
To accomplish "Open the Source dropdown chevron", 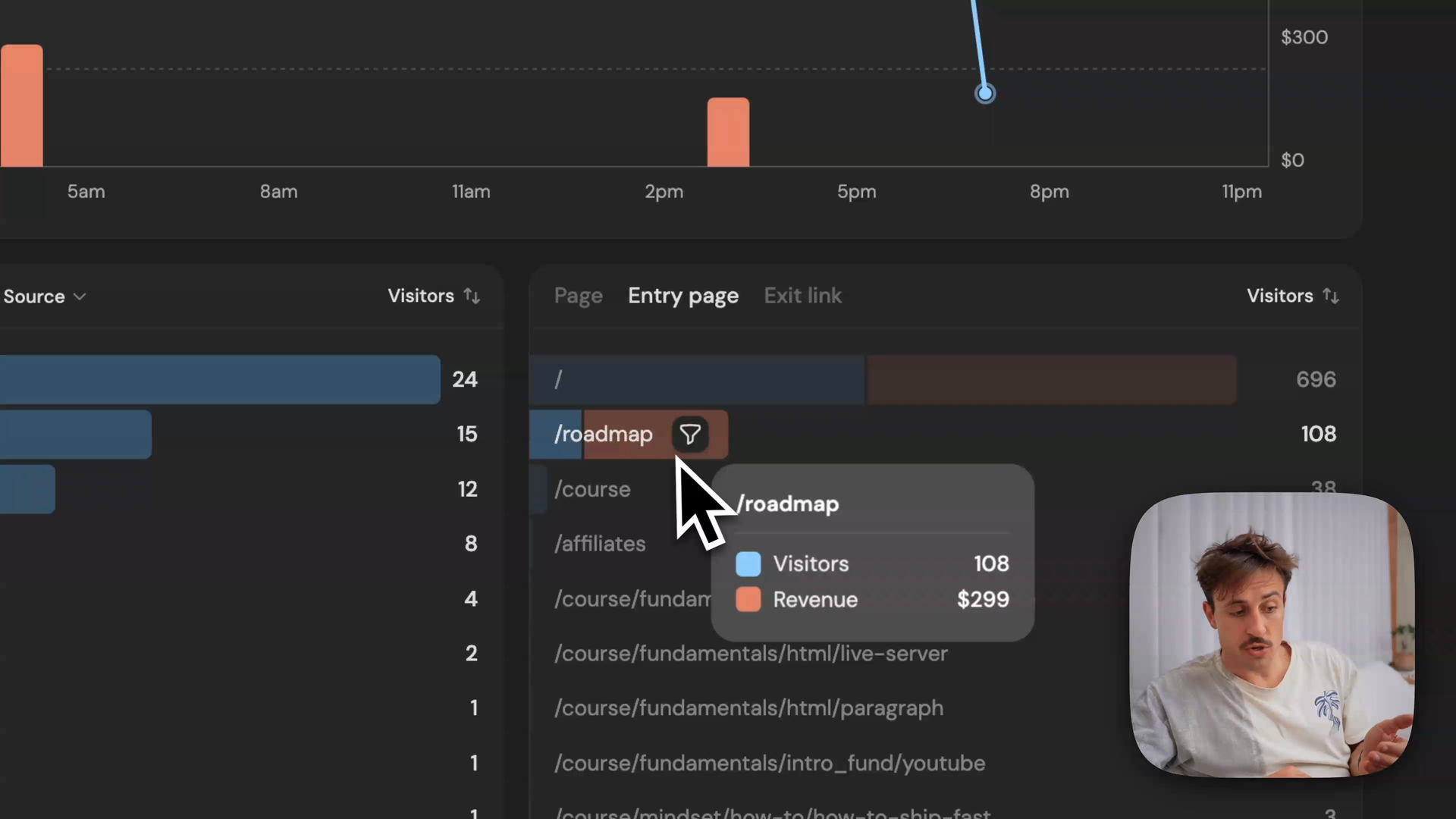I will (x=80, y=297).
